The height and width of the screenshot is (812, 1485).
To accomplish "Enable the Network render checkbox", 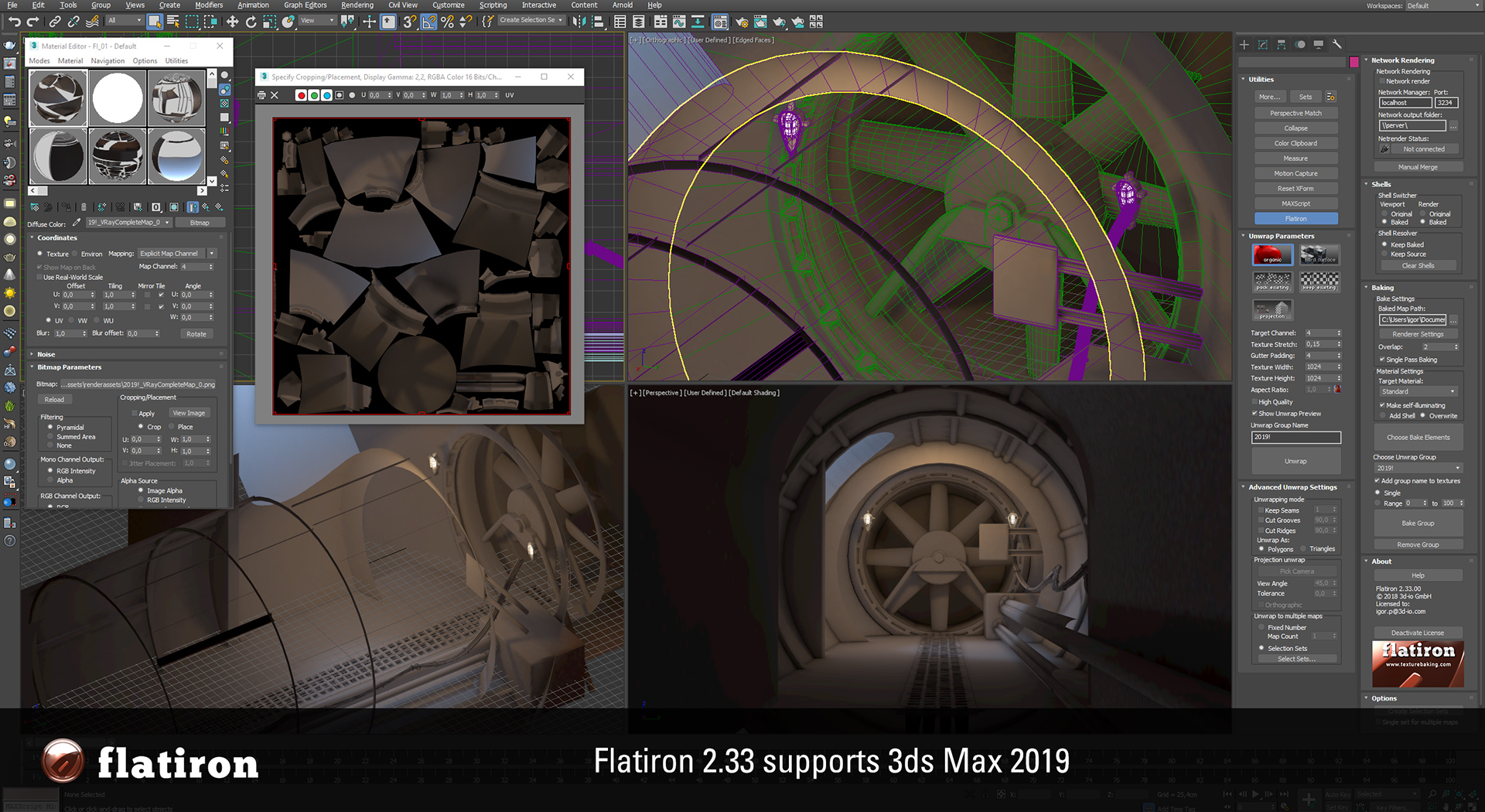I will tap(1382, 81).
